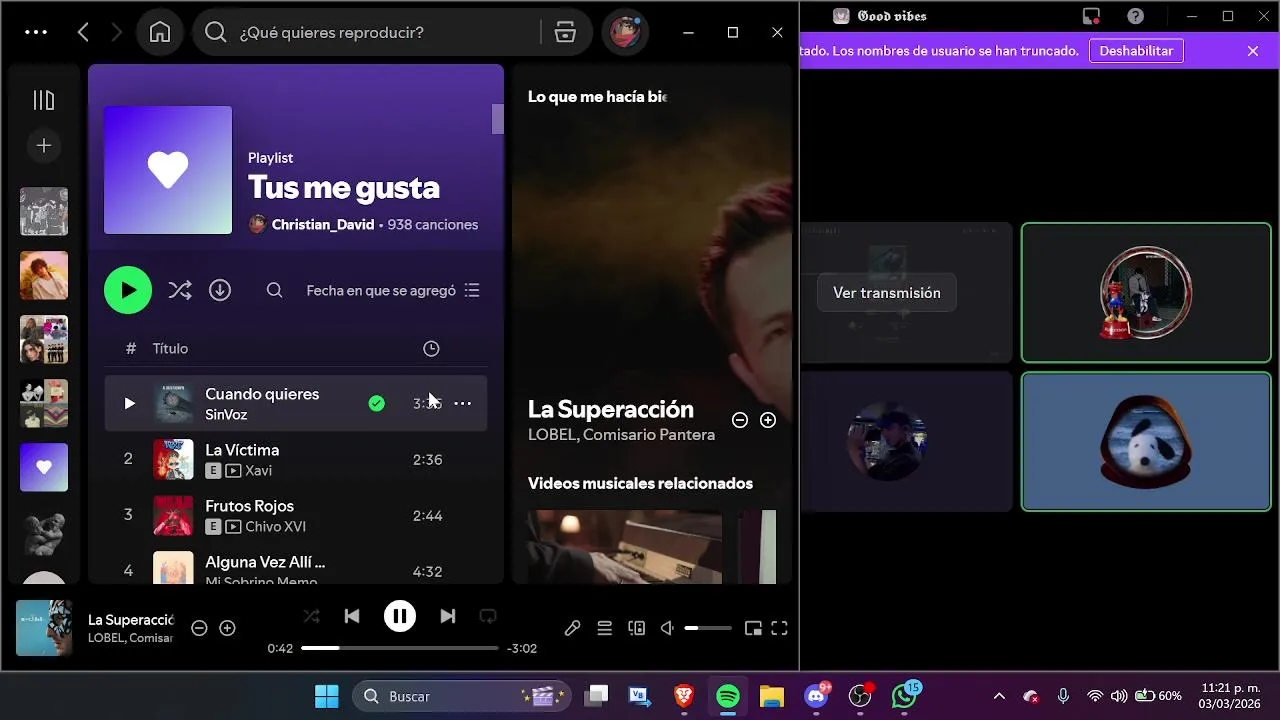Open the Spotify three-dots main menu
1280x720 pixels.
click(36, 32)
